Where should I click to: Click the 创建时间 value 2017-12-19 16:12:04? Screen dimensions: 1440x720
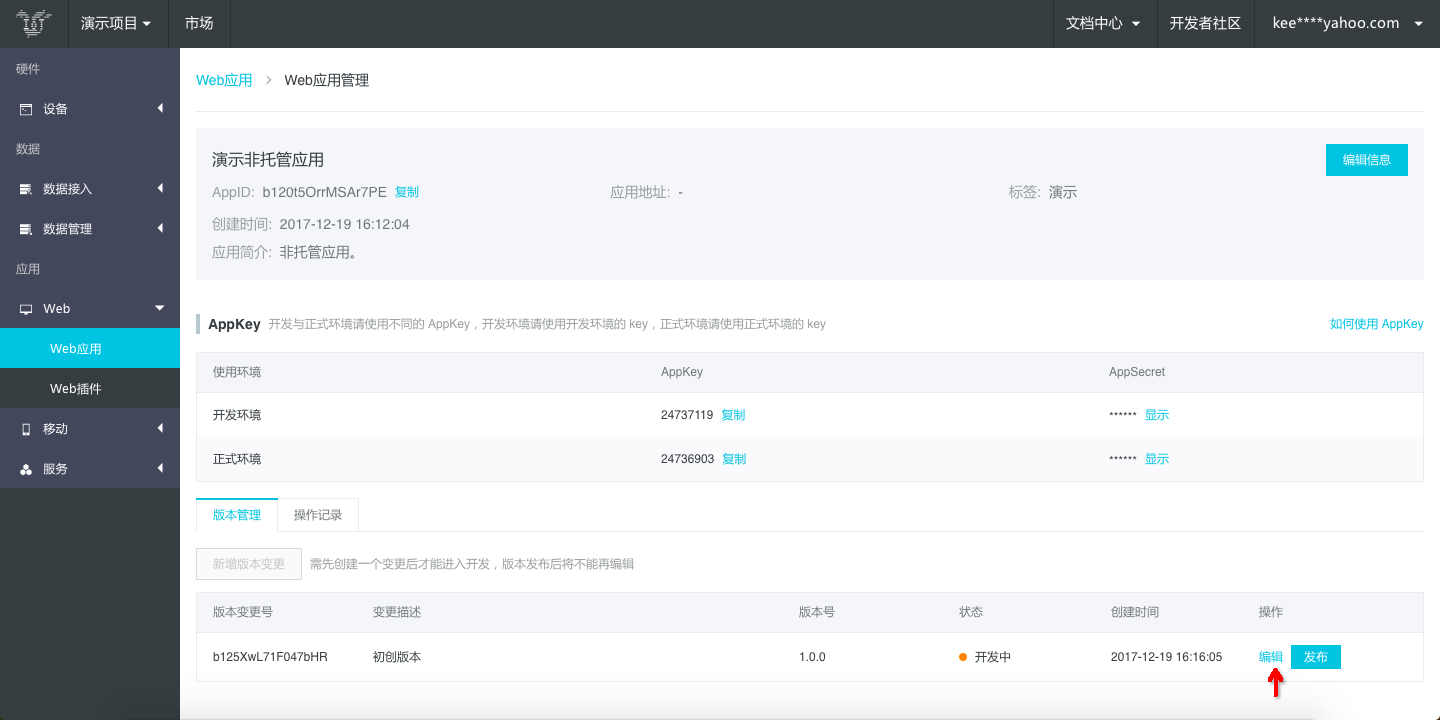(x=344, y=224)
